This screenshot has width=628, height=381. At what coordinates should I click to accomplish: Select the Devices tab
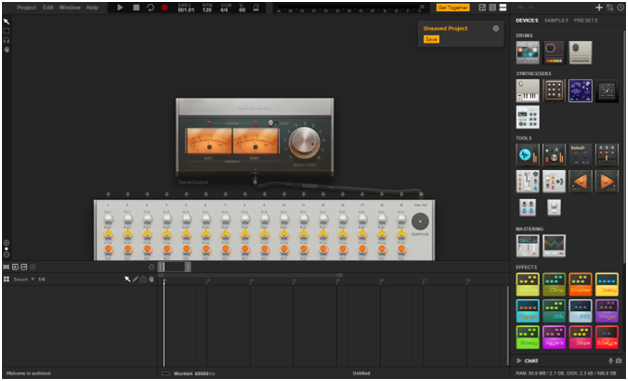(x=527, y=20)
